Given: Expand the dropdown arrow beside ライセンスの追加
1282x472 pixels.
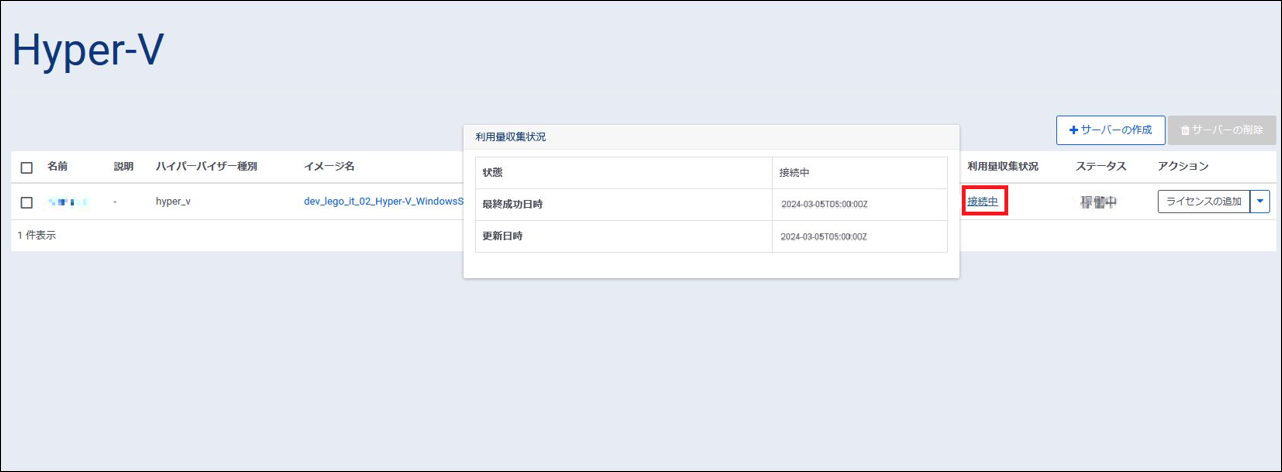Looking at the screenshot, I should 1261,202.
